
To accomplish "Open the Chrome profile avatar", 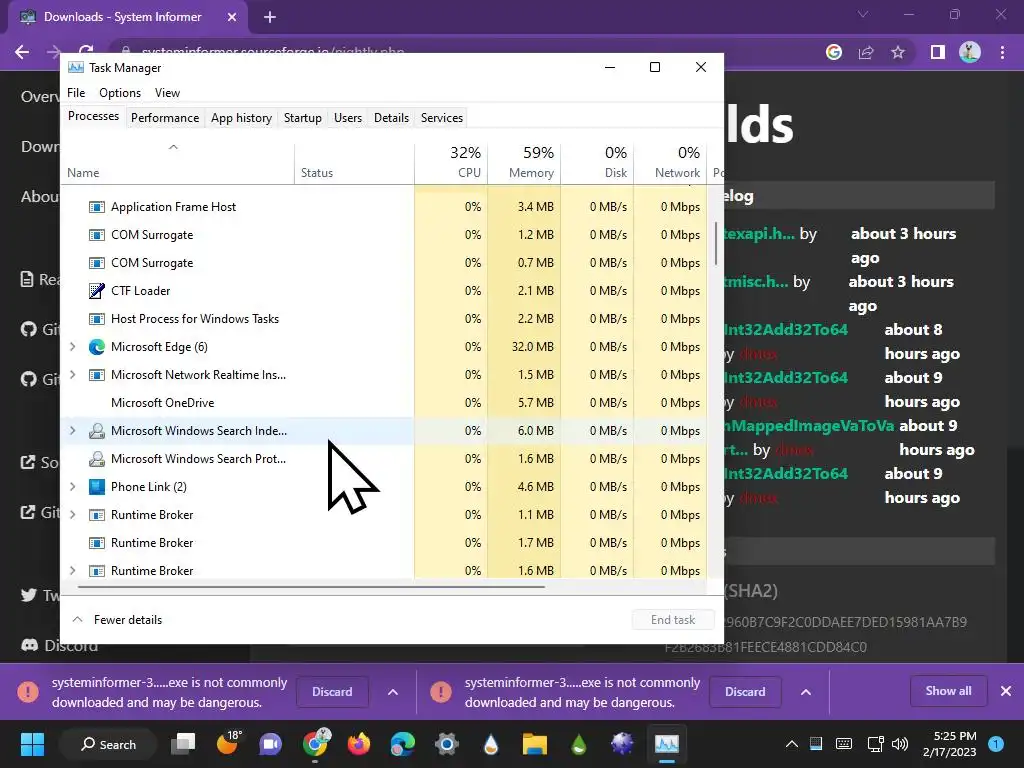I will pos(970,52).
